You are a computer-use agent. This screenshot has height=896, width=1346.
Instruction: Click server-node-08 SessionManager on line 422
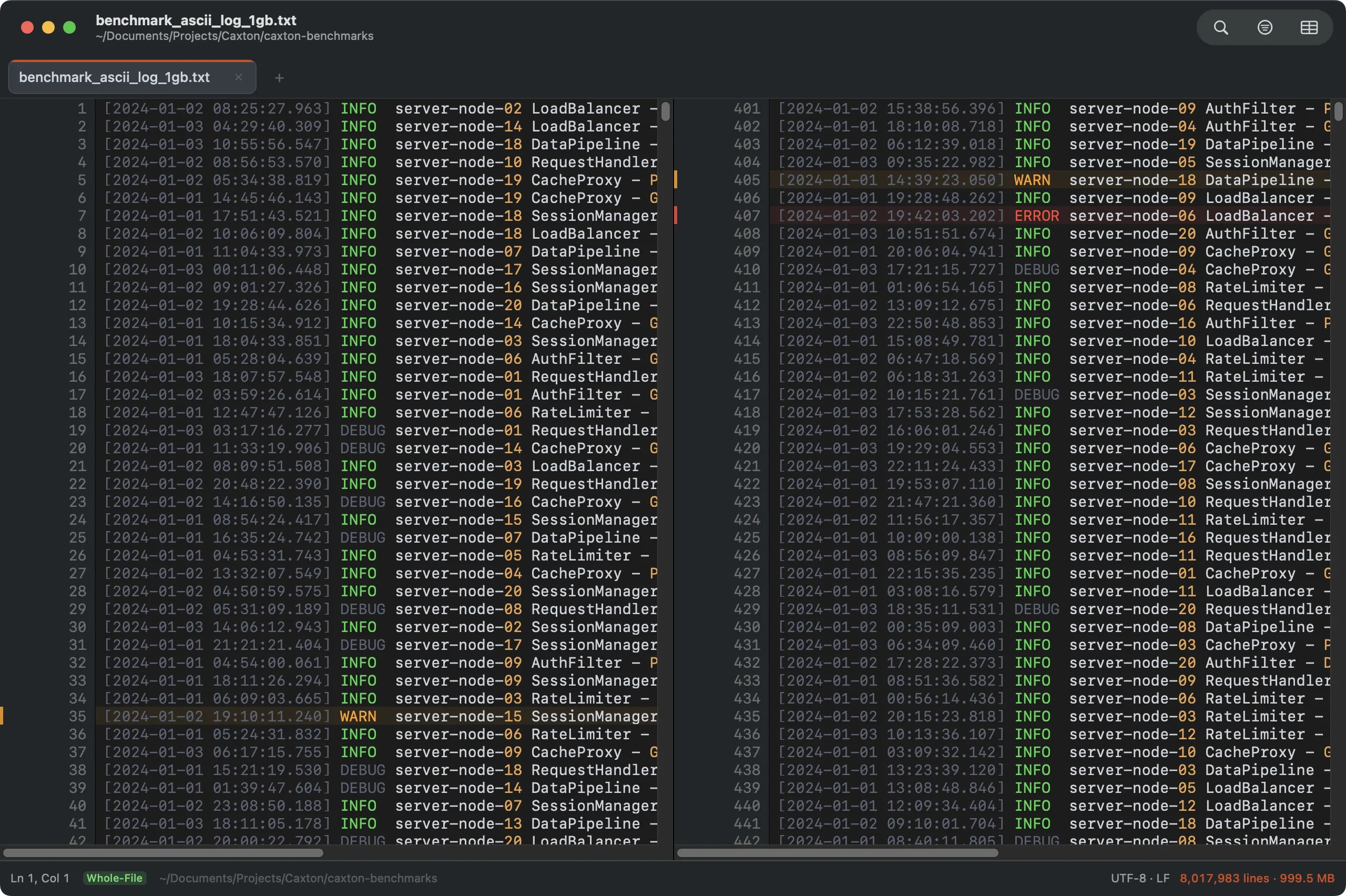click(x=1200, y=483)
